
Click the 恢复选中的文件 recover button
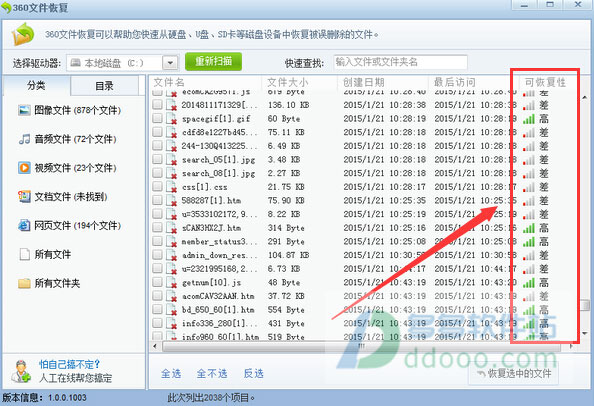coord(513,373)
